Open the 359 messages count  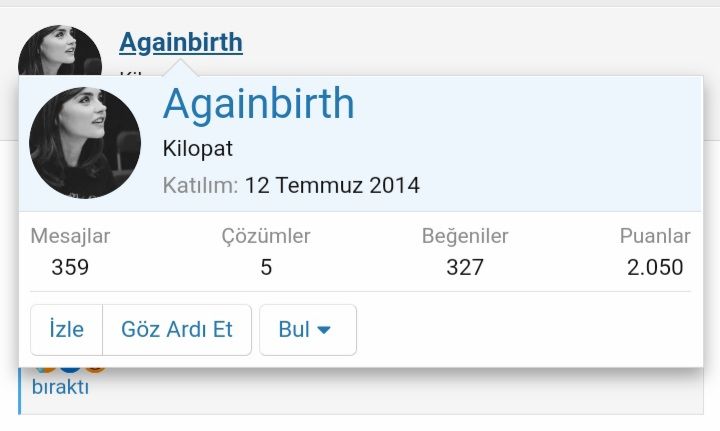[x=70, y=267]
